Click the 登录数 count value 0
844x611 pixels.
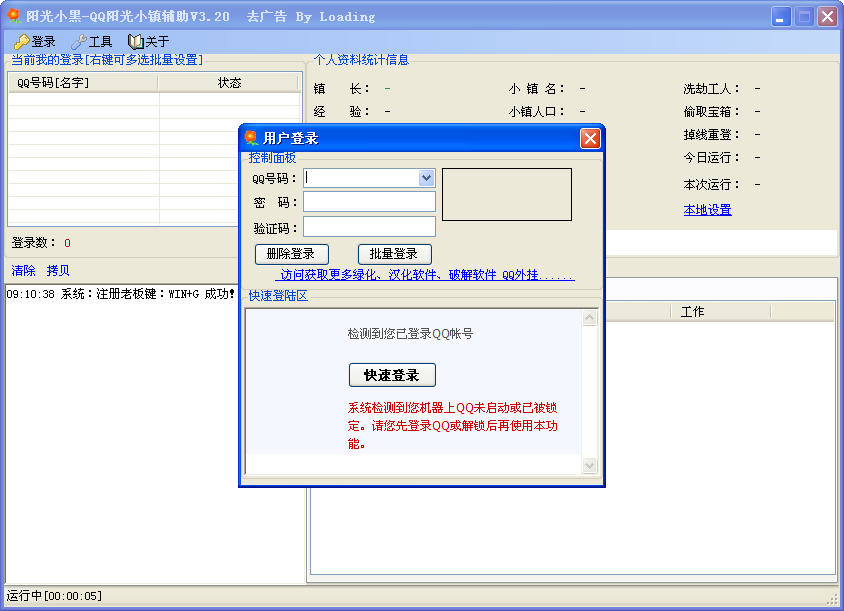(x=67, y=243)
